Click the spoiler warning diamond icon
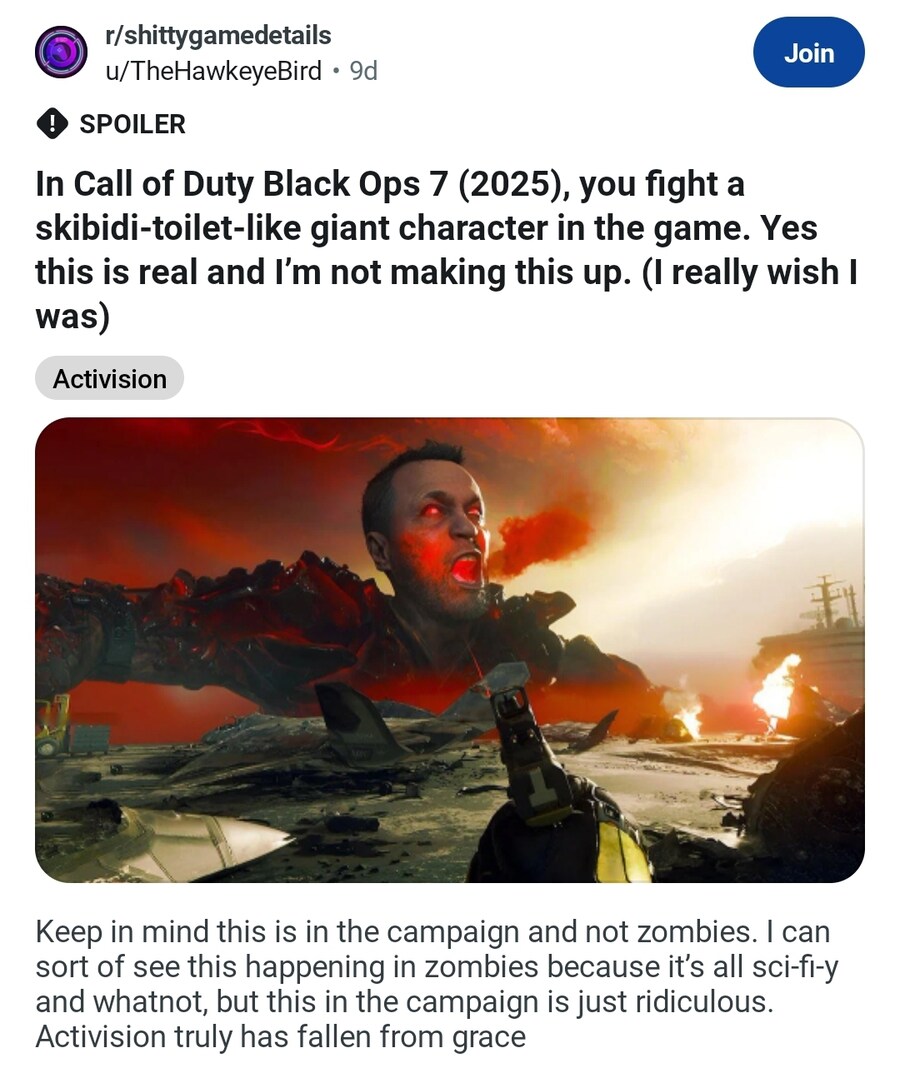The image size is (900, 1068). click(x=52, y=124)
